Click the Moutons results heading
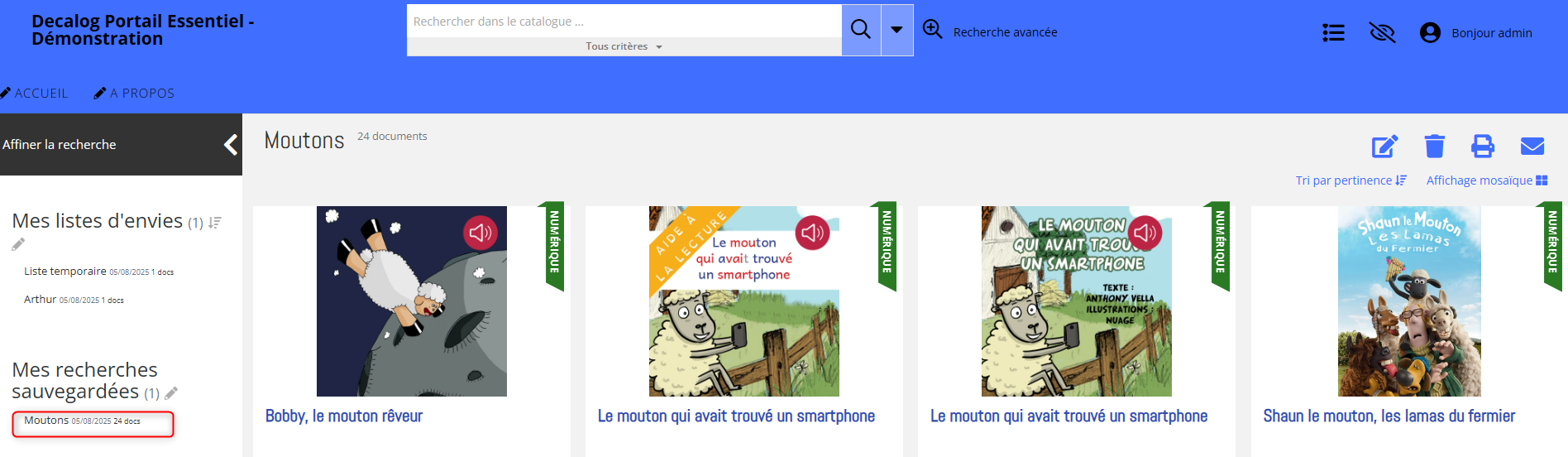 pyautogui.click(x=304, y=141)
